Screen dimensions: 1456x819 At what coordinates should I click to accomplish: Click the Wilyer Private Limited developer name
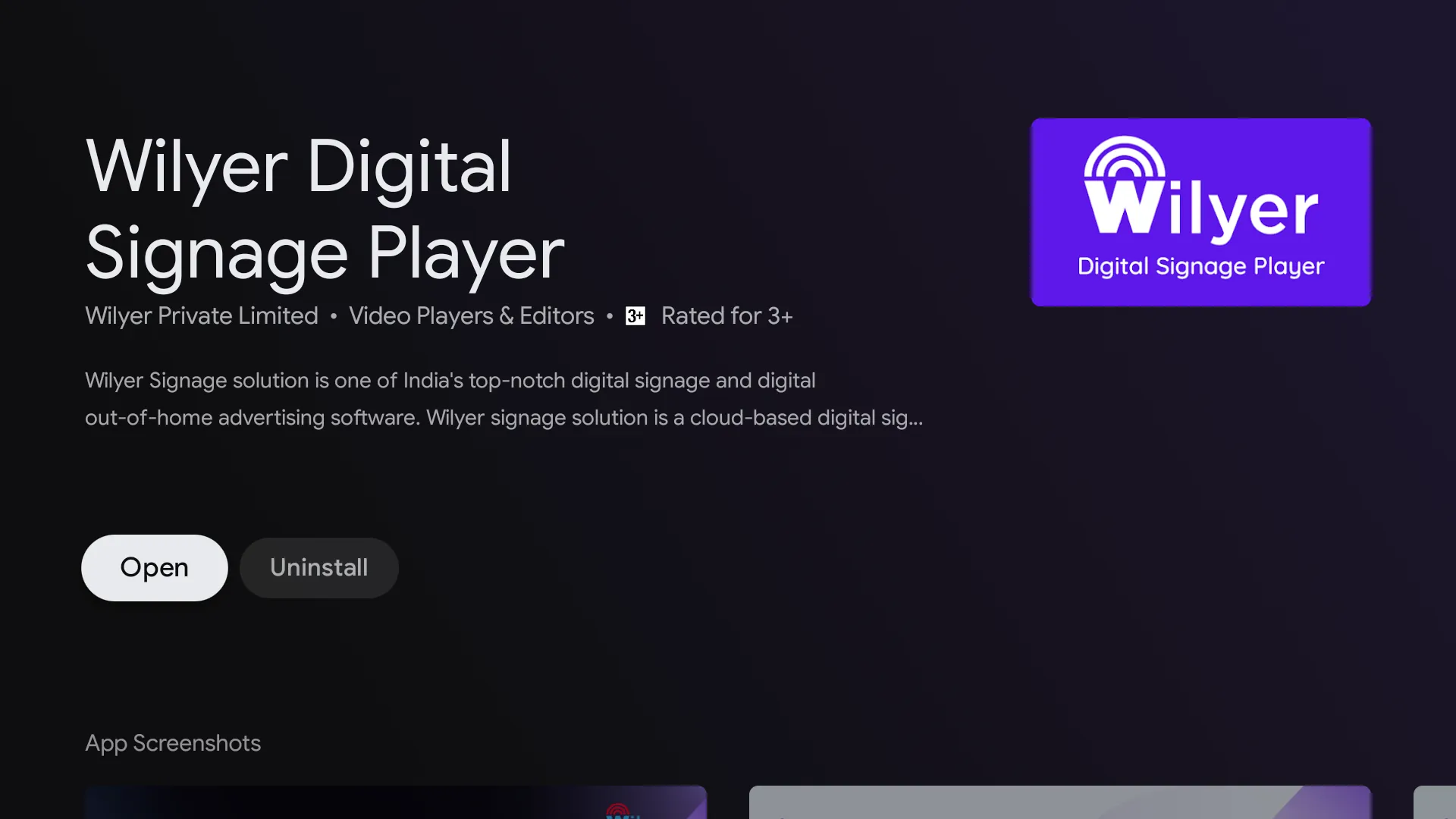202,316
